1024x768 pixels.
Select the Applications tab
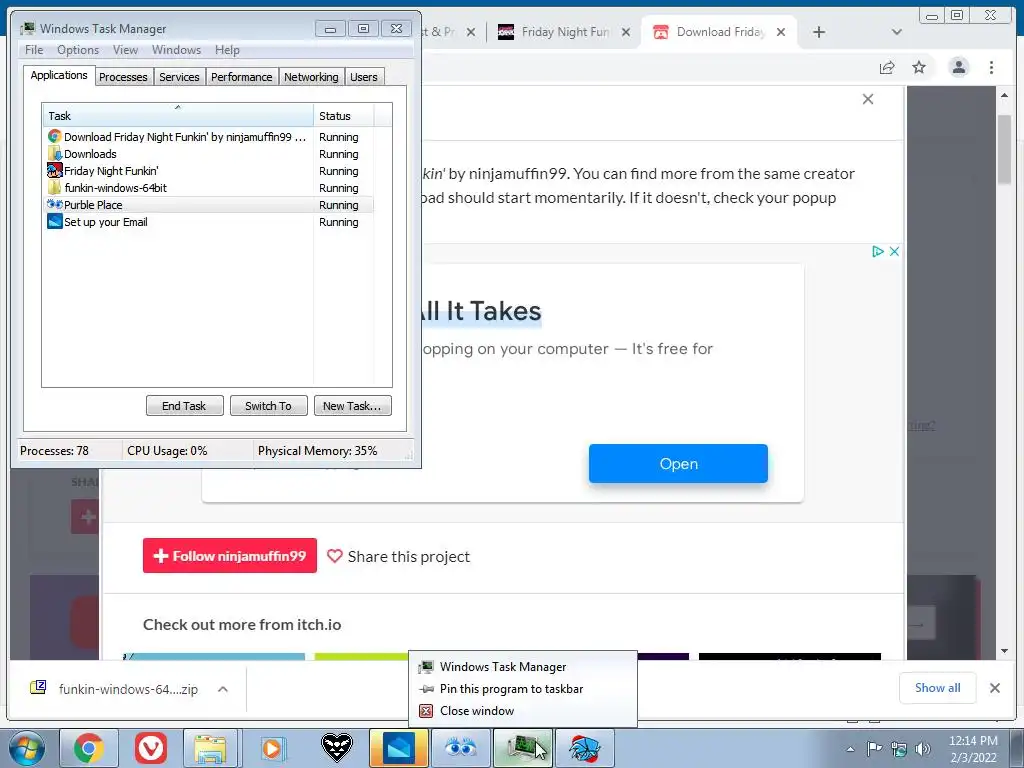tap(59, 75)
